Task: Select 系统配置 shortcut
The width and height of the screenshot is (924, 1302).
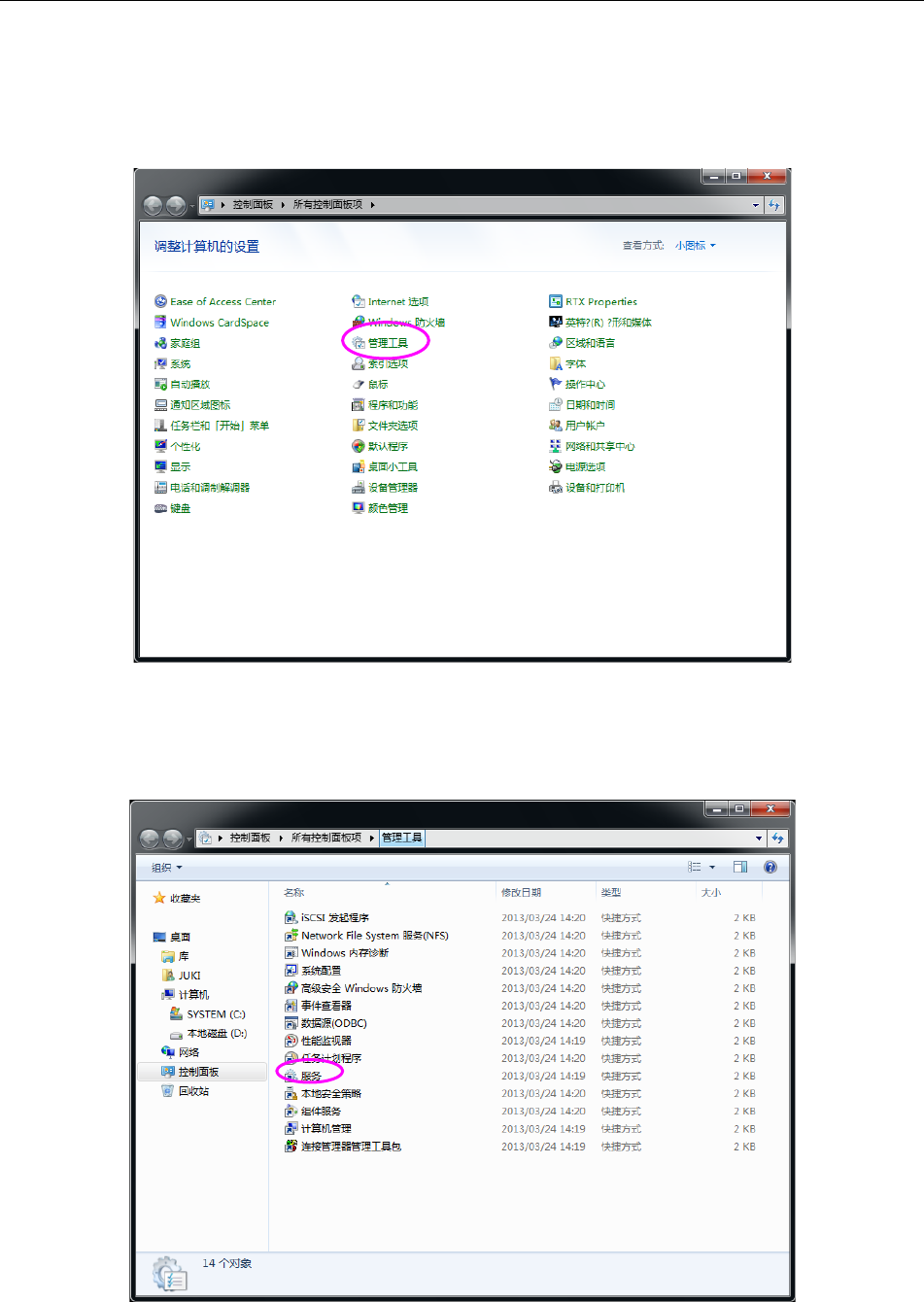Action: [x=313, y=970]
